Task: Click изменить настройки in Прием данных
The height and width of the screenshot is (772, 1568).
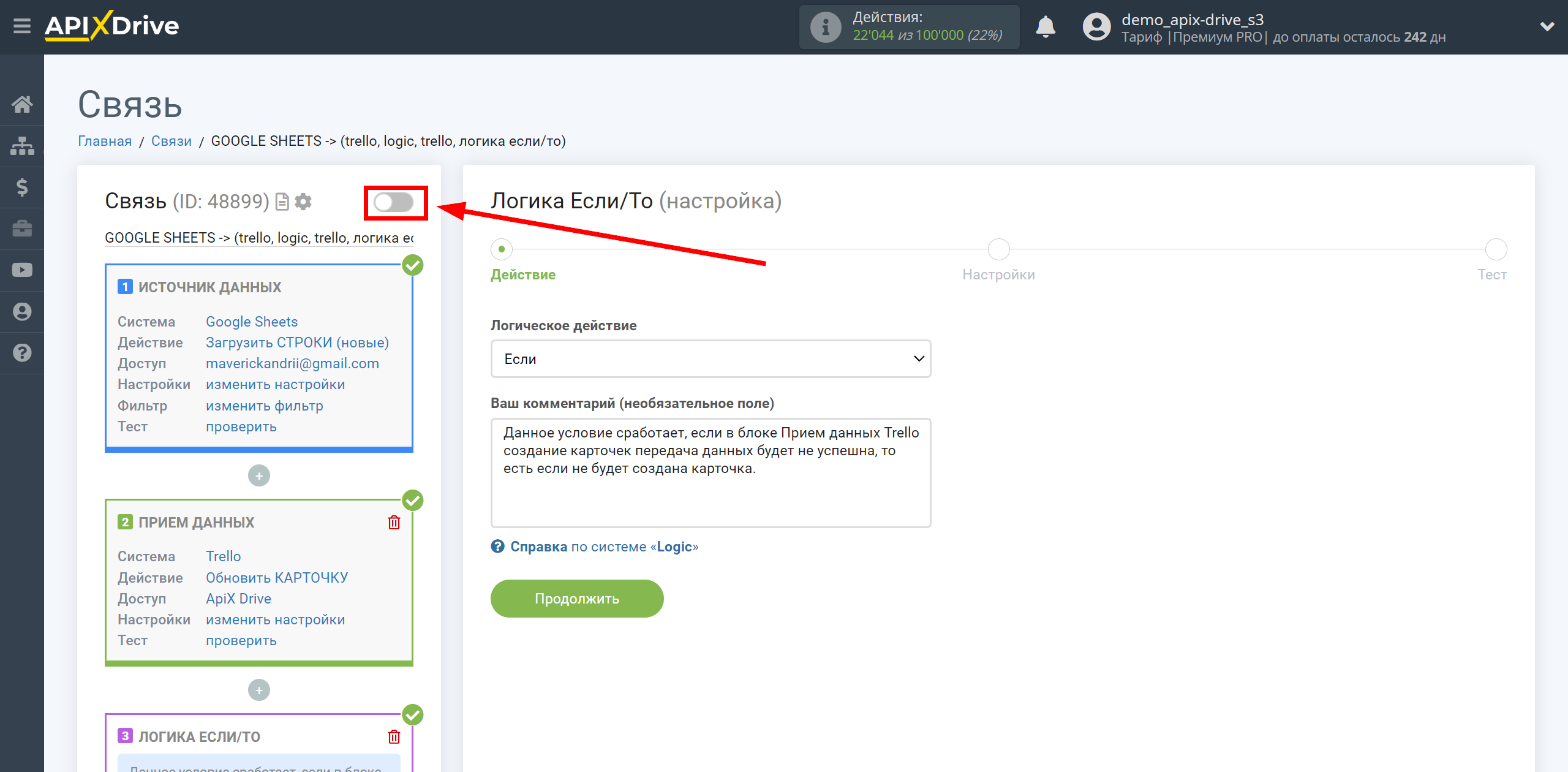Action: (275, 619)
